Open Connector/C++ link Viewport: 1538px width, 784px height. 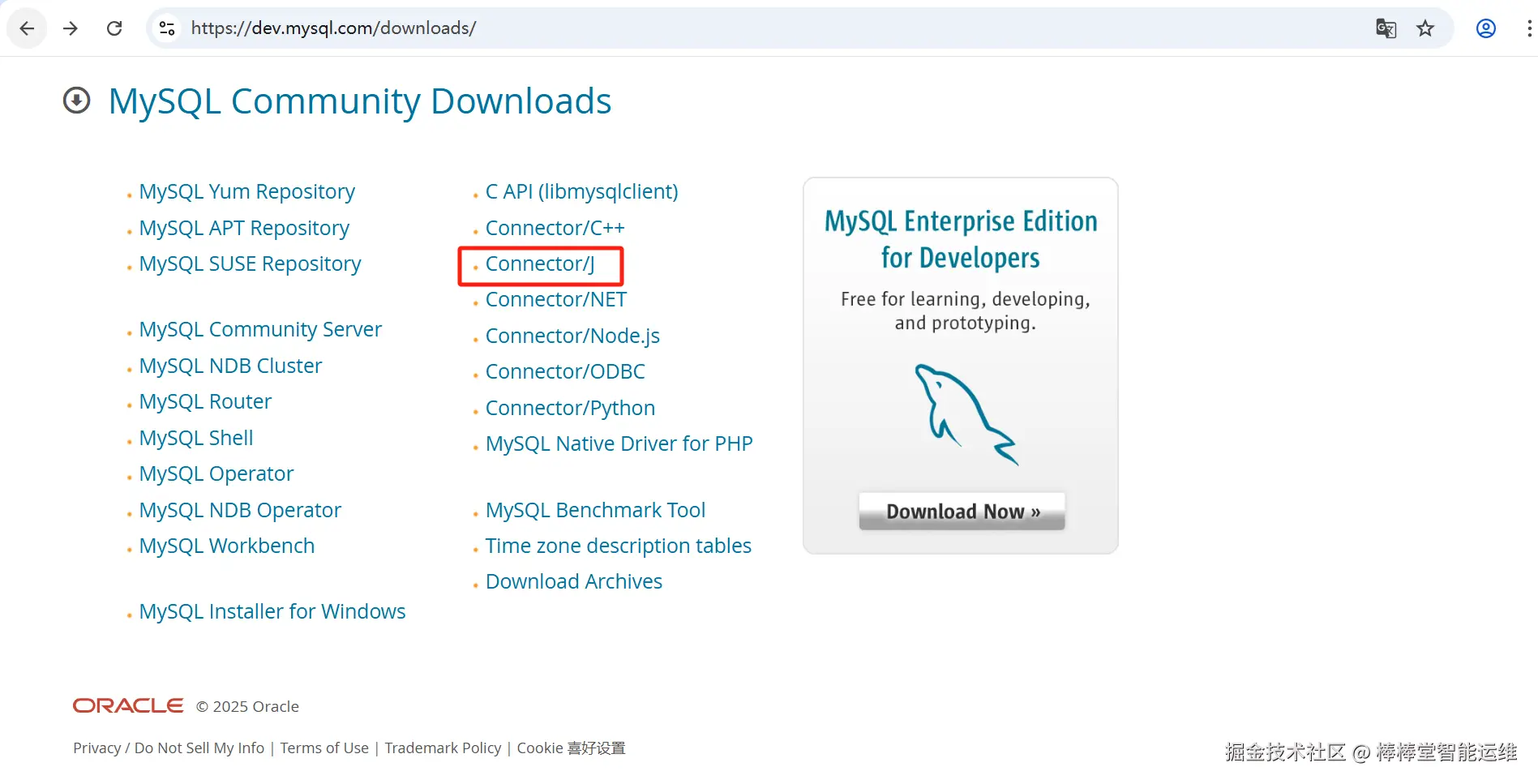[x=555, y=228]
